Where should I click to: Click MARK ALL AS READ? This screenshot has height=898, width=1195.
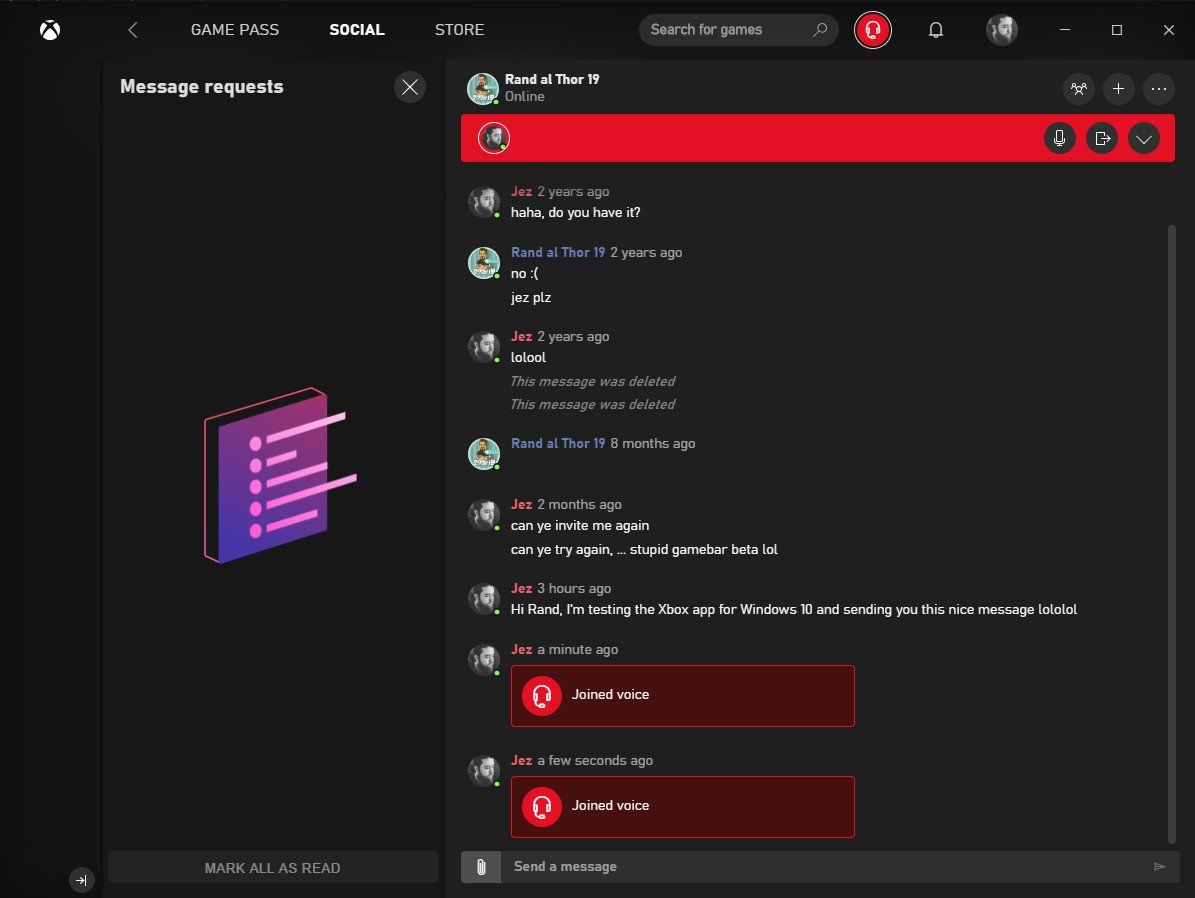(272, 867)
